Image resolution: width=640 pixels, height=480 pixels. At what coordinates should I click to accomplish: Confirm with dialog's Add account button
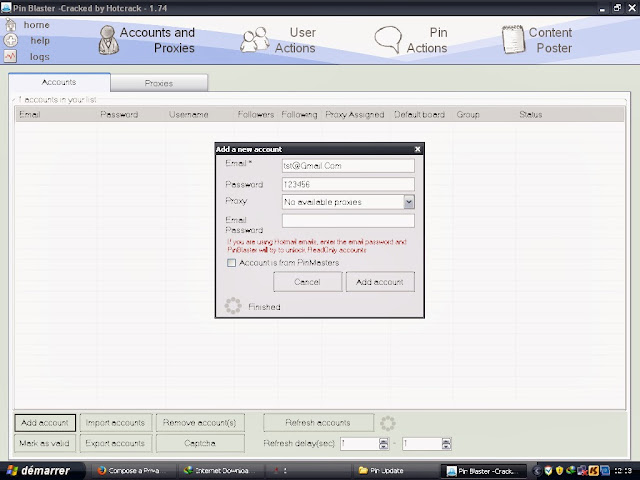[380, 282]
